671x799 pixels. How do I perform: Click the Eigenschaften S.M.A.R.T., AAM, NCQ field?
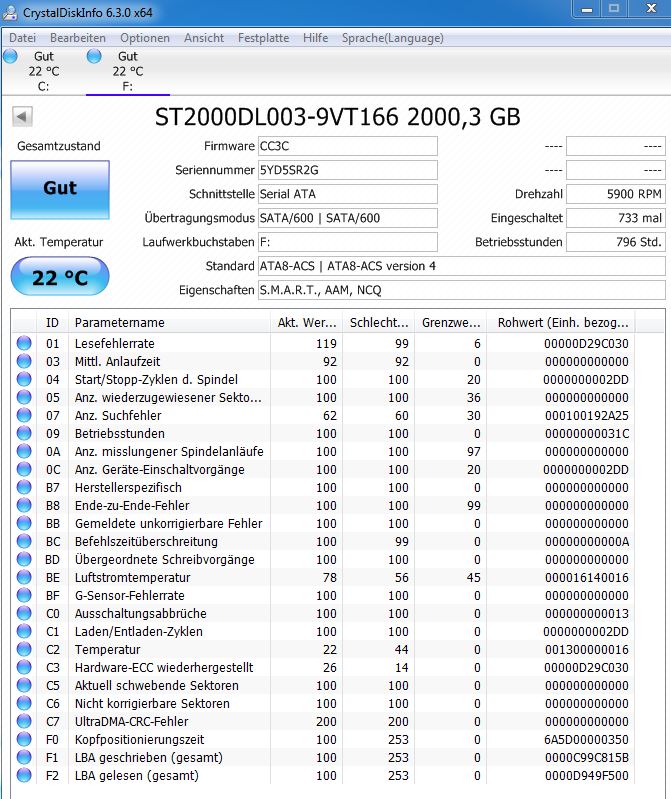point(462,289)
